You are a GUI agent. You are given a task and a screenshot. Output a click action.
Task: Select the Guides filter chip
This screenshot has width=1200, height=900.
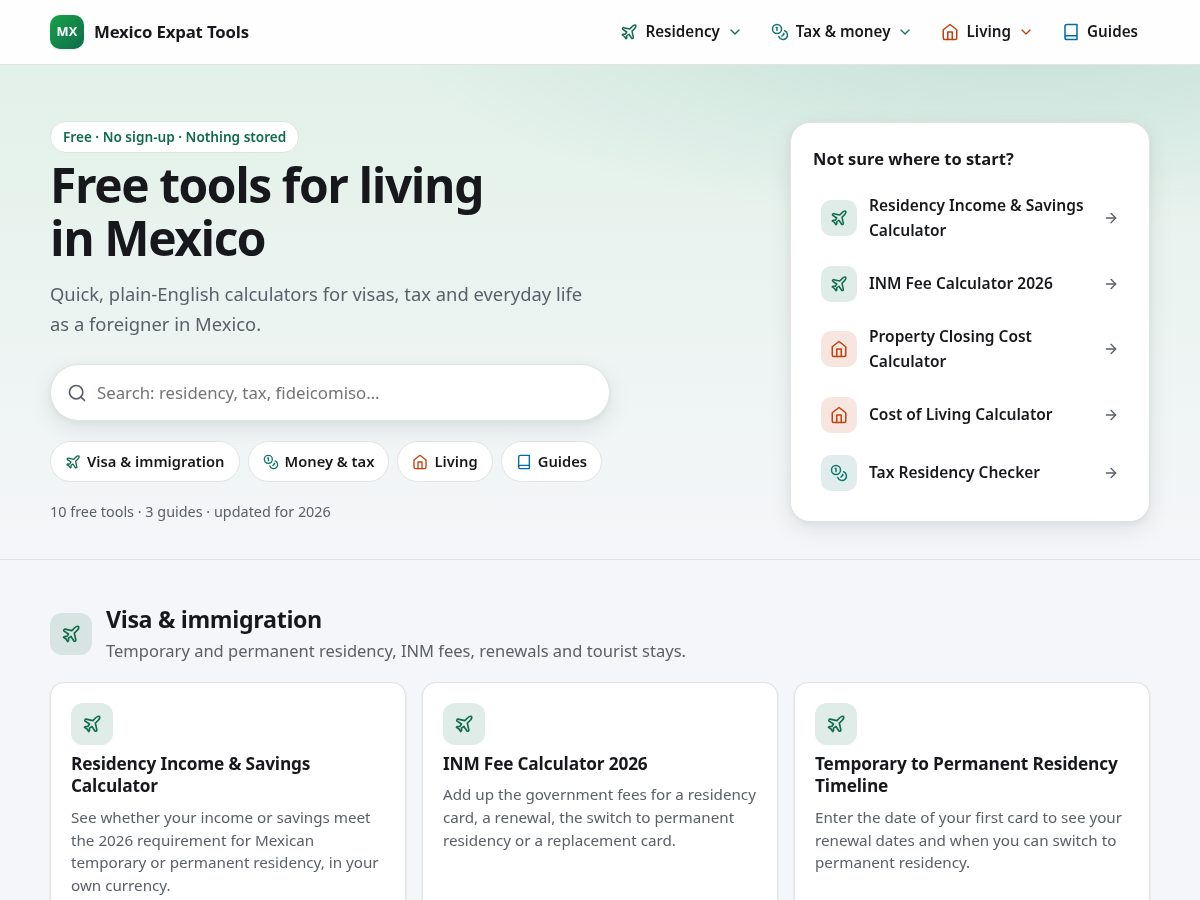tap(551, 462)
